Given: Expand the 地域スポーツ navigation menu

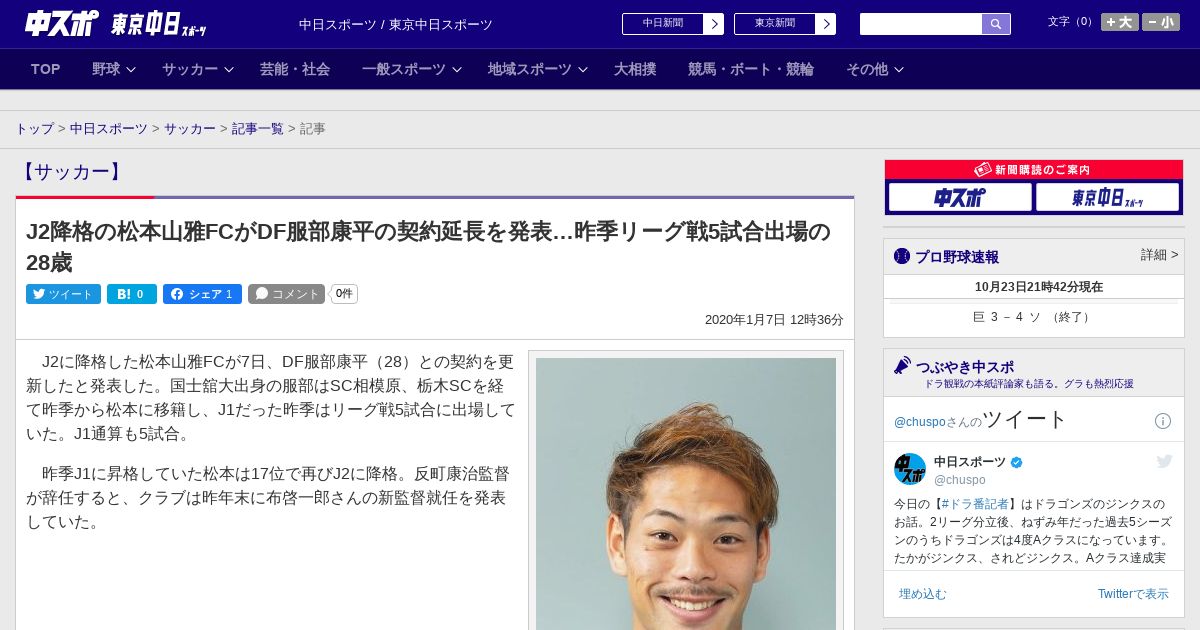Looking at the screenshot, I should pyautogui.click(x=538, y=69).
